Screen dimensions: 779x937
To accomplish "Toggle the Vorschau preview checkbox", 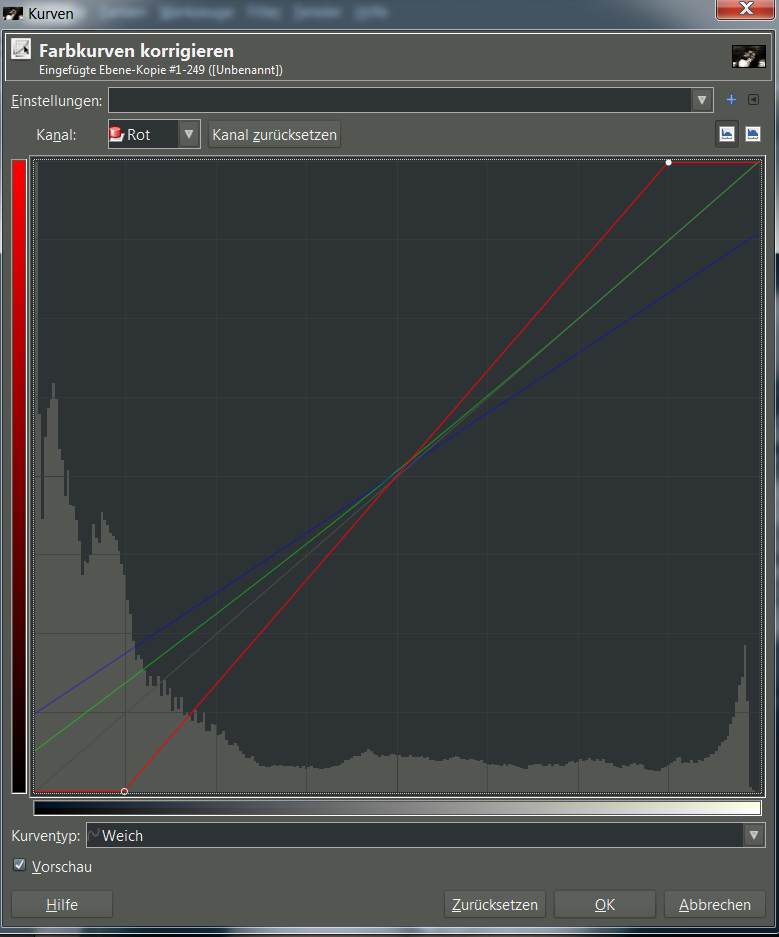I will tap(20, 865).
